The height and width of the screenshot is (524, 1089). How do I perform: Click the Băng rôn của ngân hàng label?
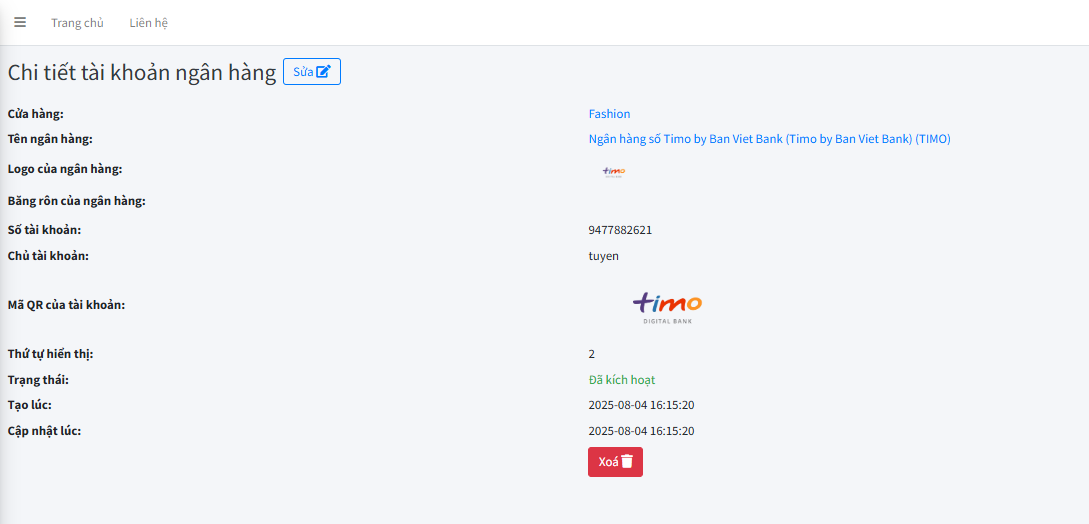coord(77,201)
